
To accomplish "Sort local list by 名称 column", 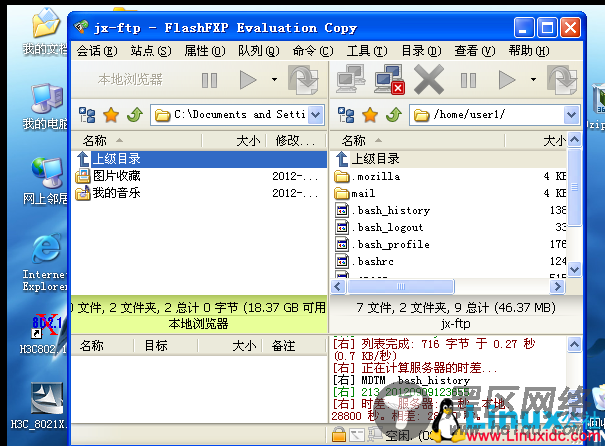I will pos(137,141).
